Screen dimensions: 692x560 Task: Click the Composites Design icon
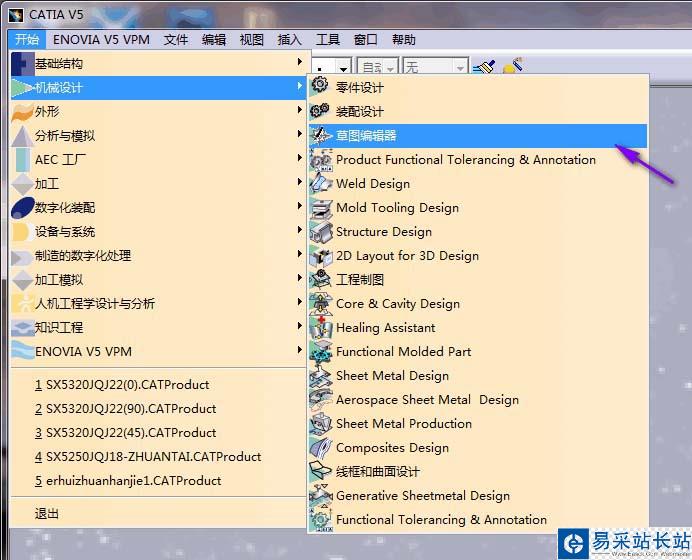[x=321, y=448]
